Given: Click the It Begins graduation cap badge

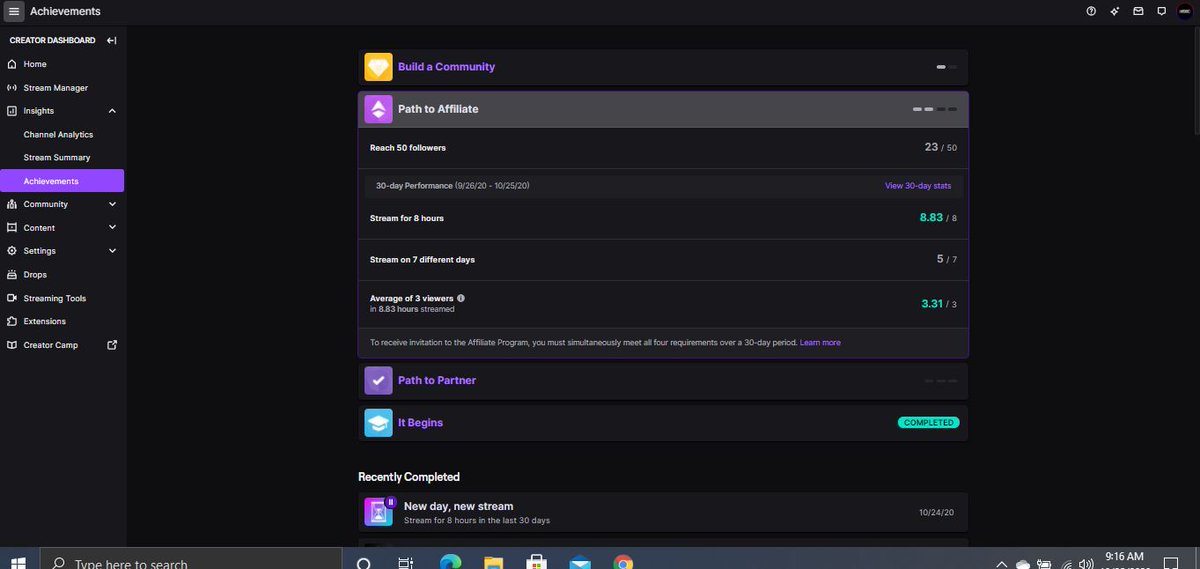Looking at the screenshot, I should point(378,423).
